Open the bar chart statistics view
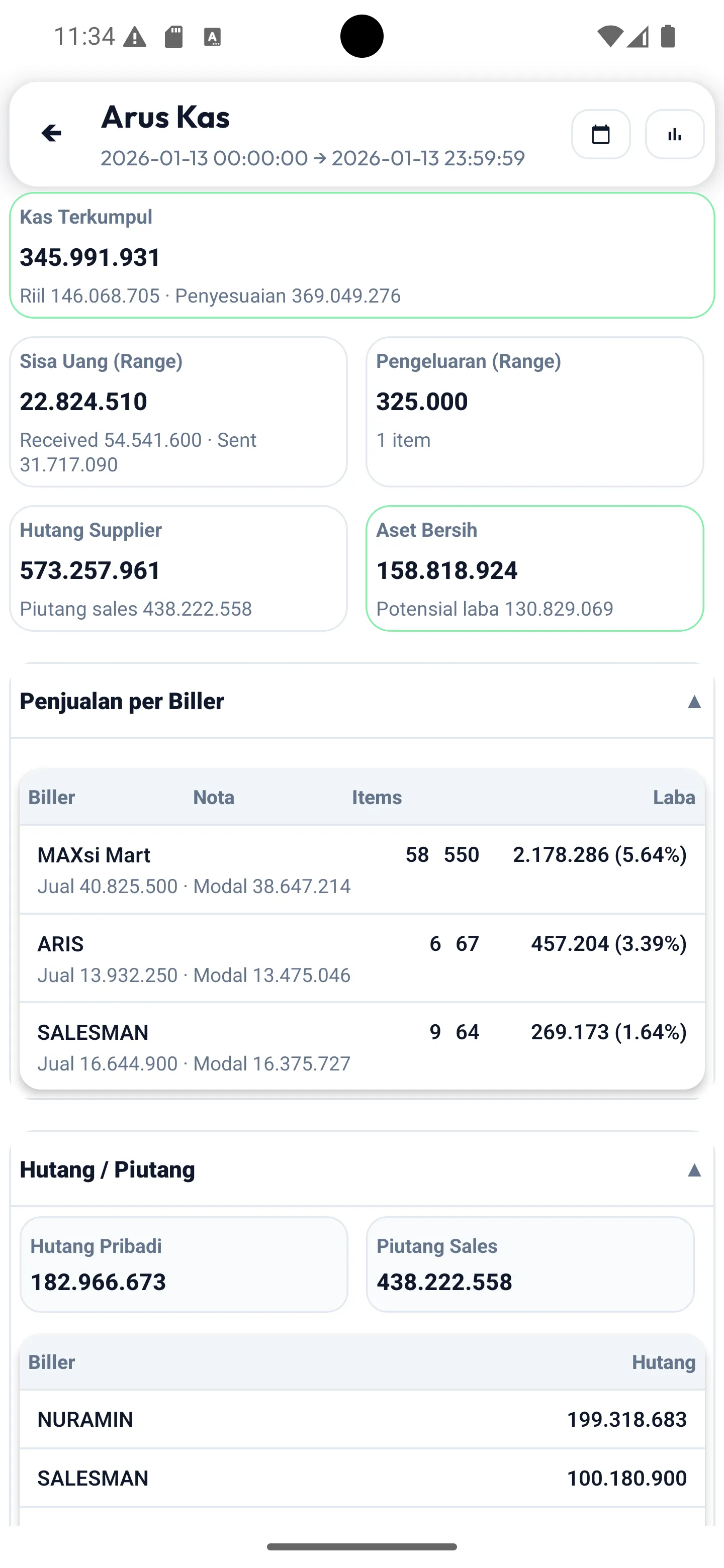Viewport: 724px width, 1568px height. coord(674,135)
